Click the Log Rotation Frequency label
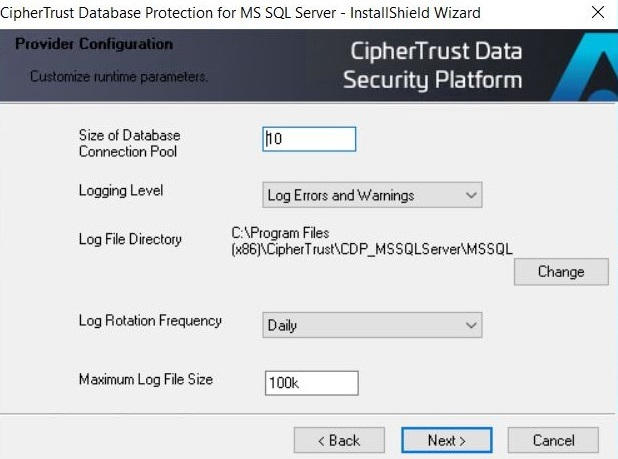618x459 pixels. pyautogui.click(x=150, y=321)
